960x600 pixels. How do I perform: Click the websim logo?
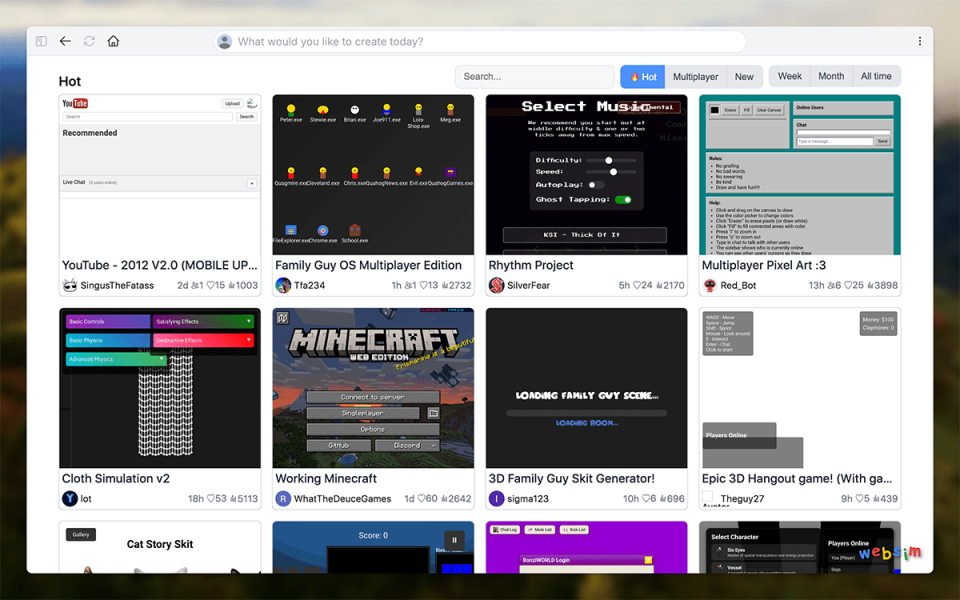pos(890,552)
